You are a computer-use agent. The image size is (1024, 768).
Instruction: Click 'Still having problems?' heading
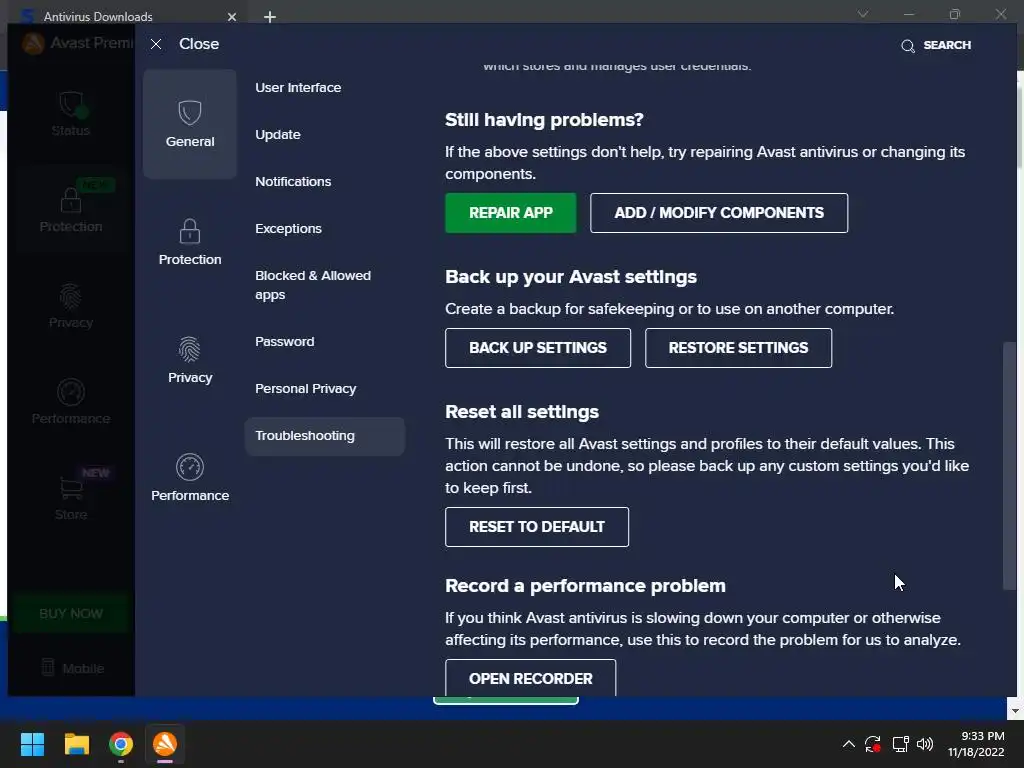pyautogui.click(x=544, y=120)
